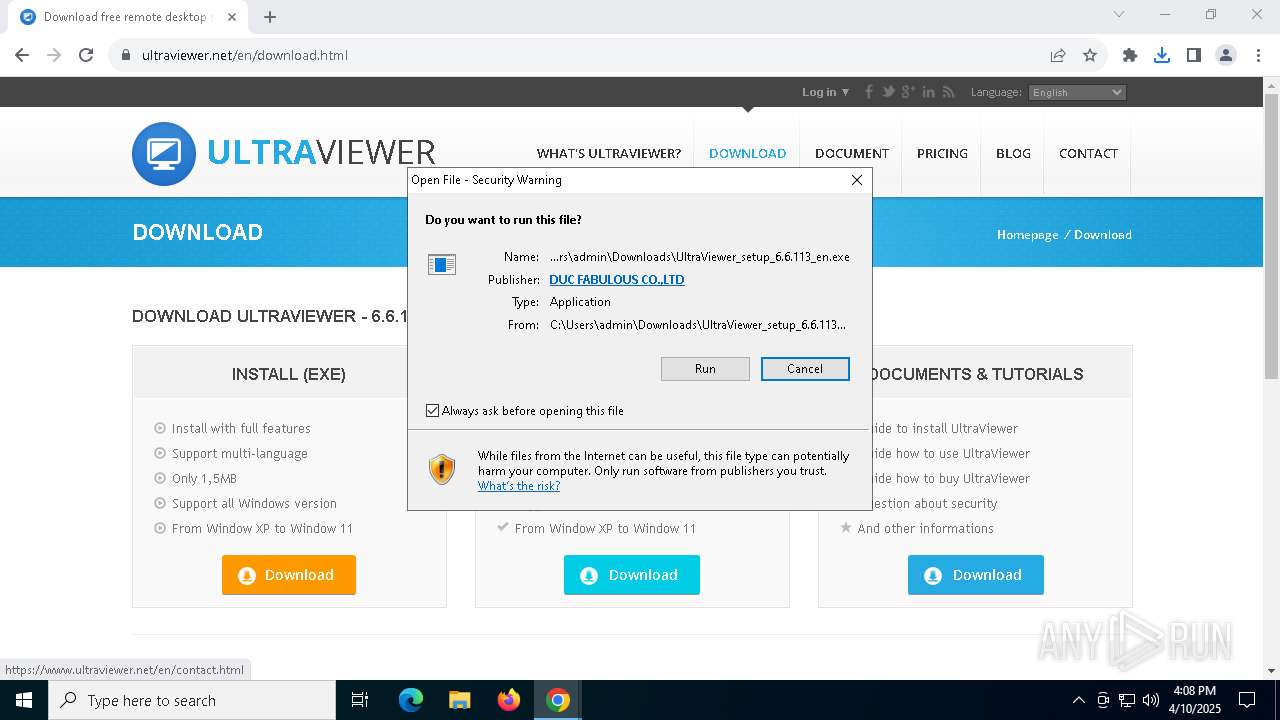Image resolution: width=1280 pixels, height=720 pixels.
Task: Open UltraViewer Twitter icon
Action: (x=888, y=92)
